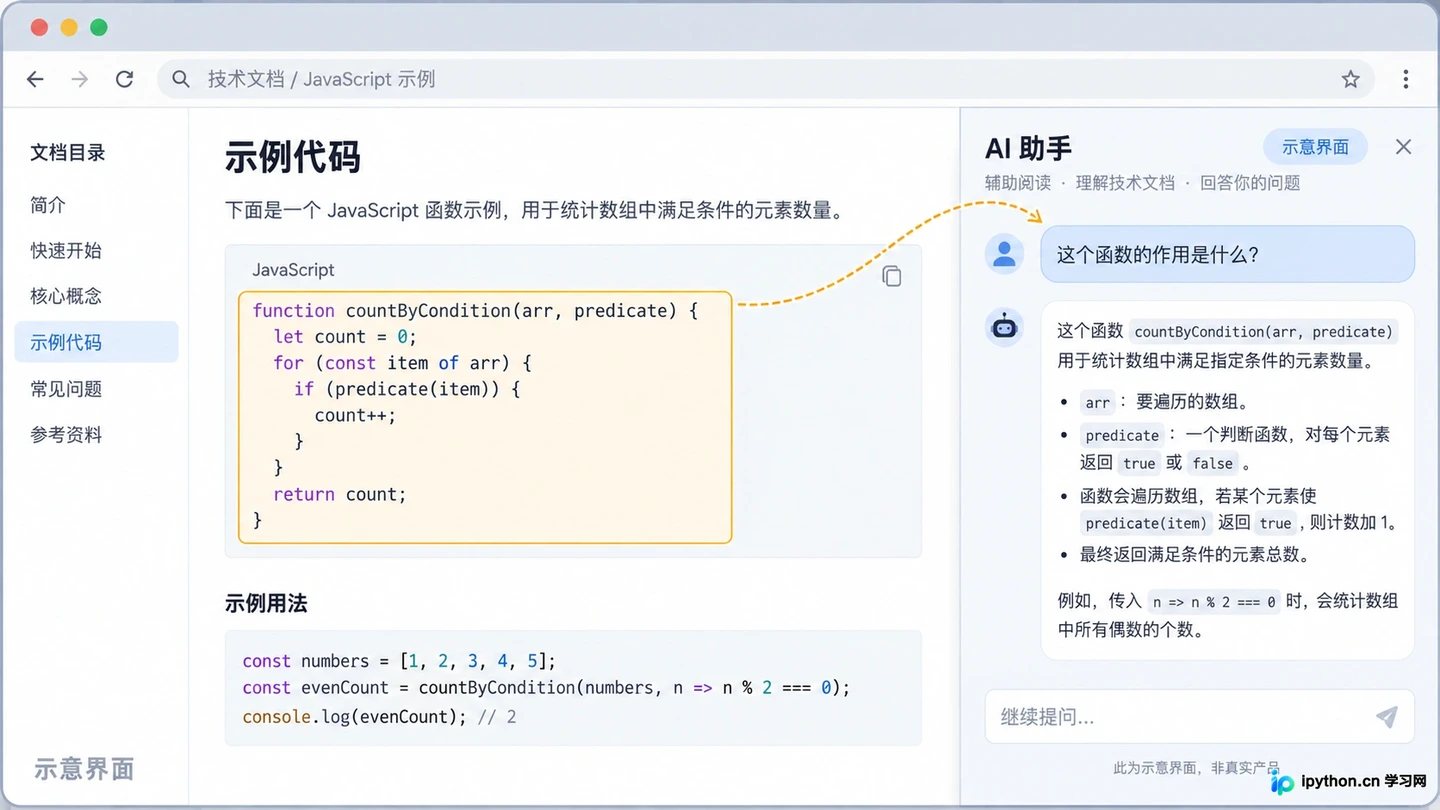The height and width of the screenshot is (810, 1440).
Task: Click the JavaScript label above the code
Action: [x=293, y=270]
